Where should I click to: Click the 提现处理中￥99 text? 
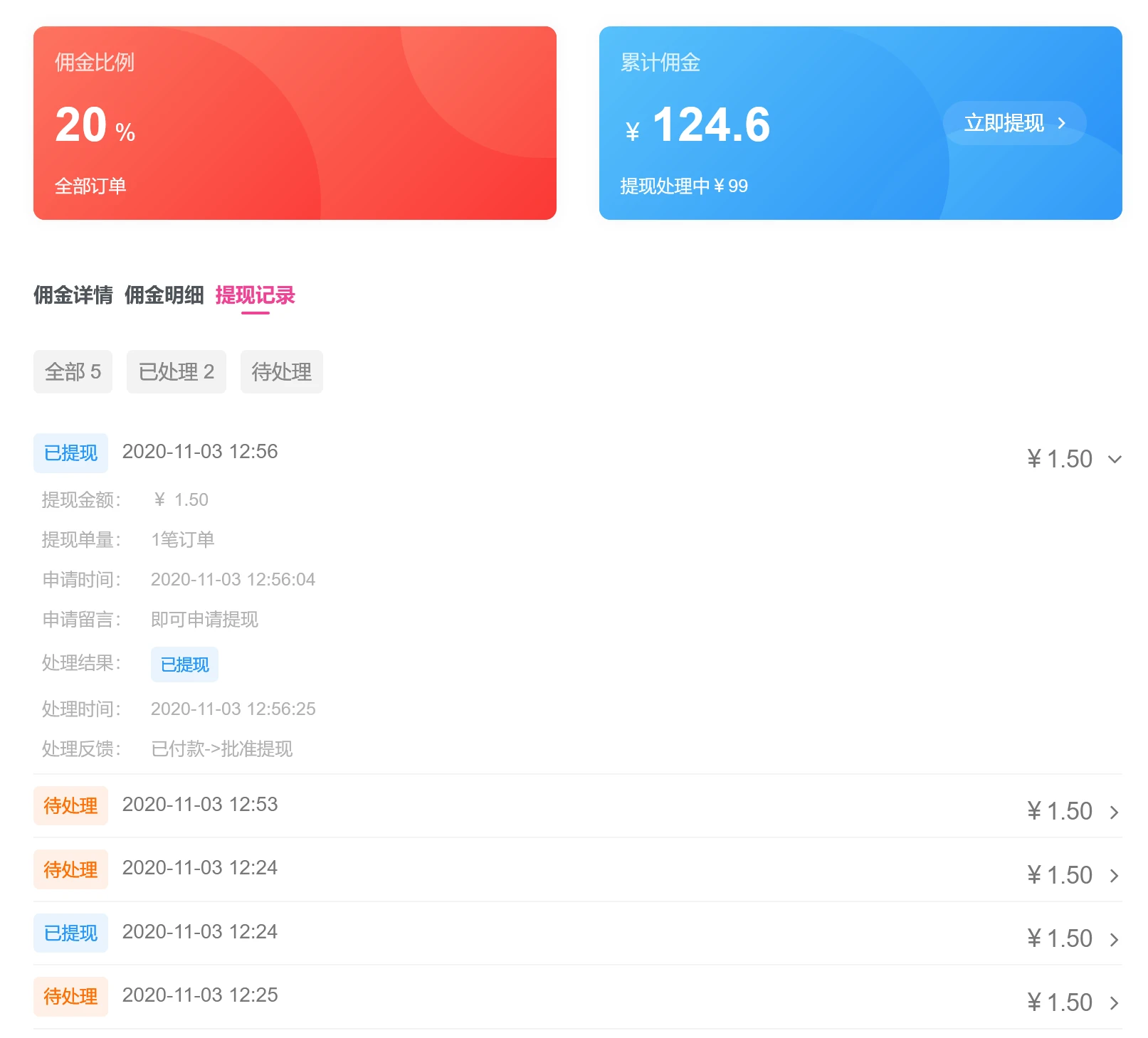684,186
